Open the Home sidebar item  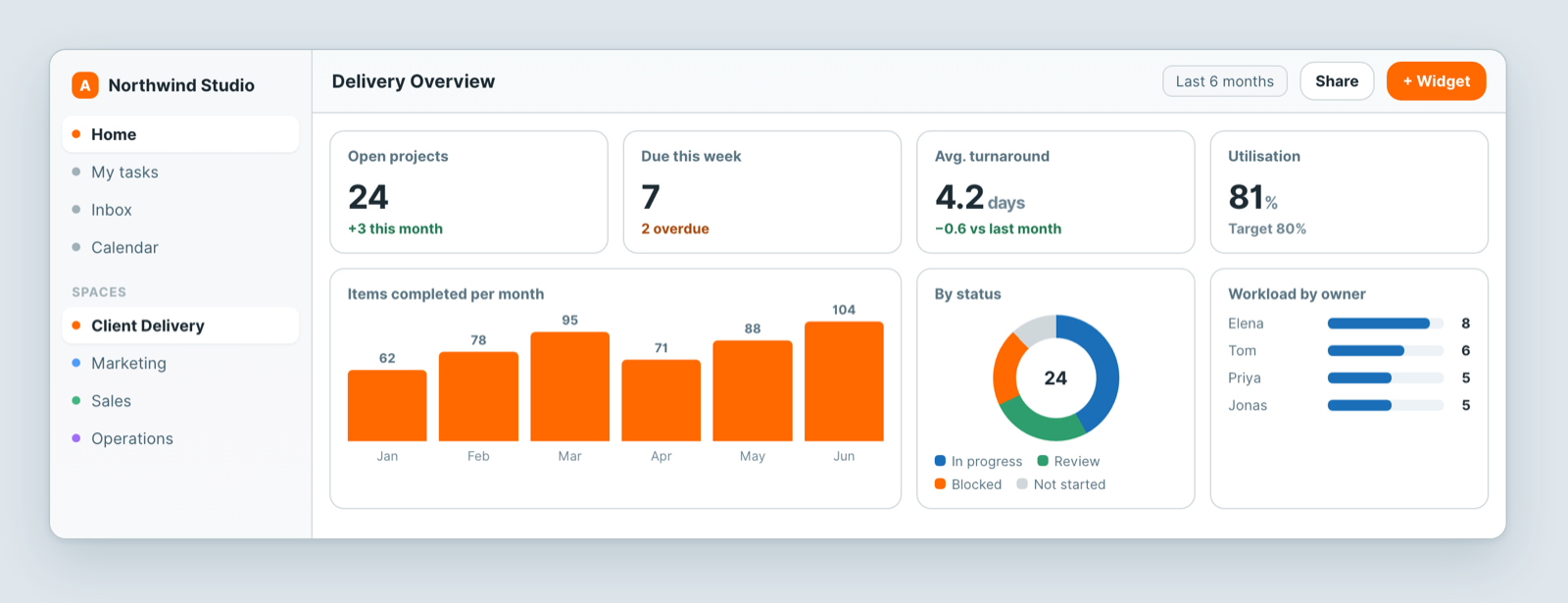click(x=180, y=134)
